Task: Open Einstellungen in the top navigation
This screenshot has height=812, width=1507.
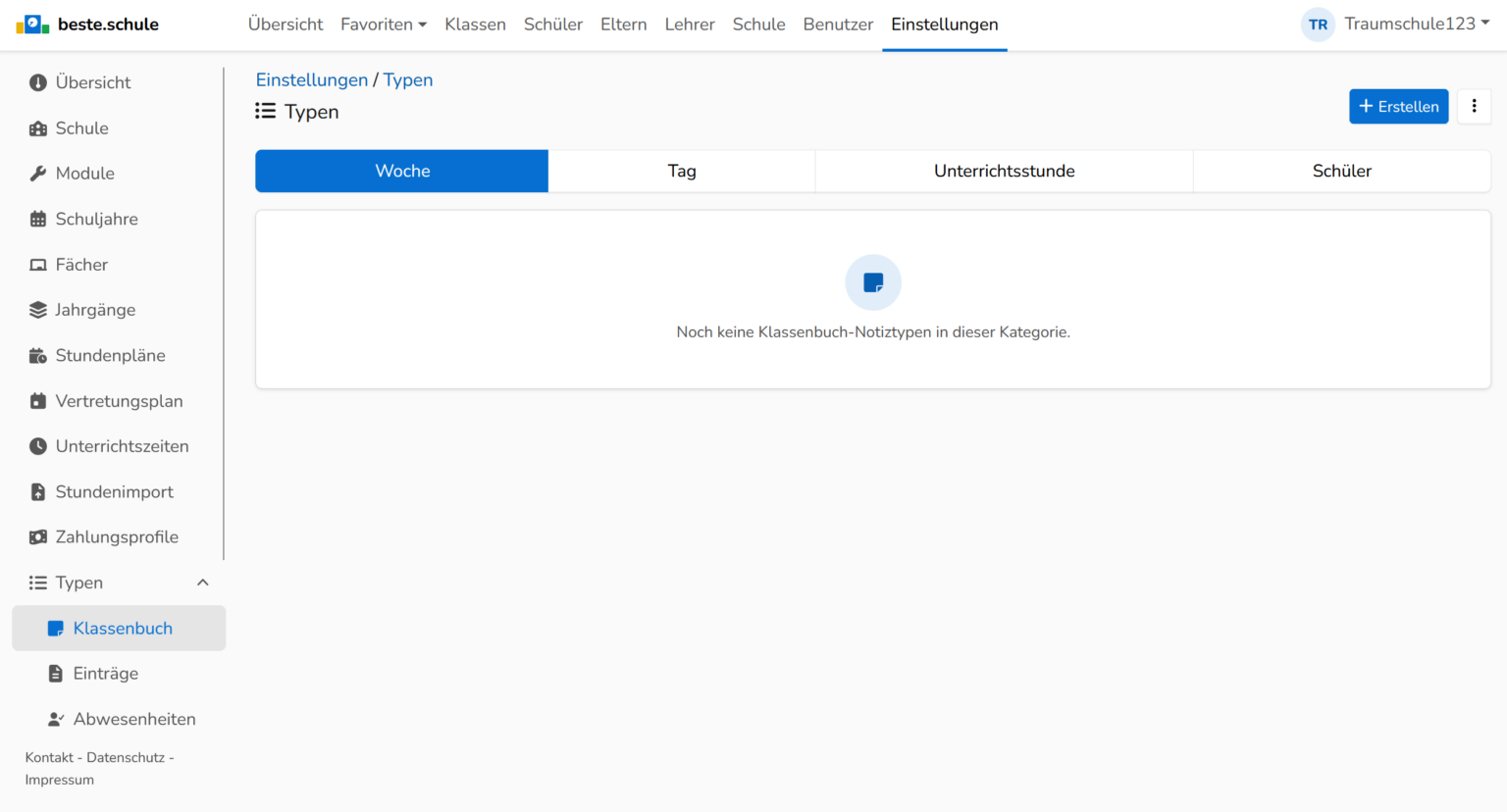Action: pyautogui.click(x=945, y=25)
